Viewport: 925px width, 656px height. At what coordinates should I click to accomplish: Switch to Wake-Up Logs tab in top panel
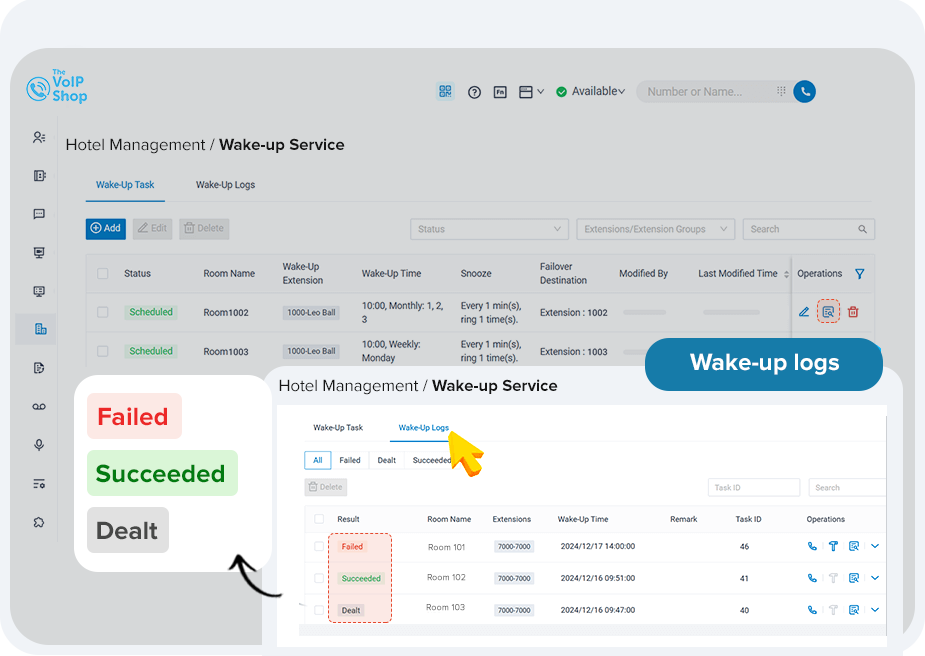coord(225,185)
